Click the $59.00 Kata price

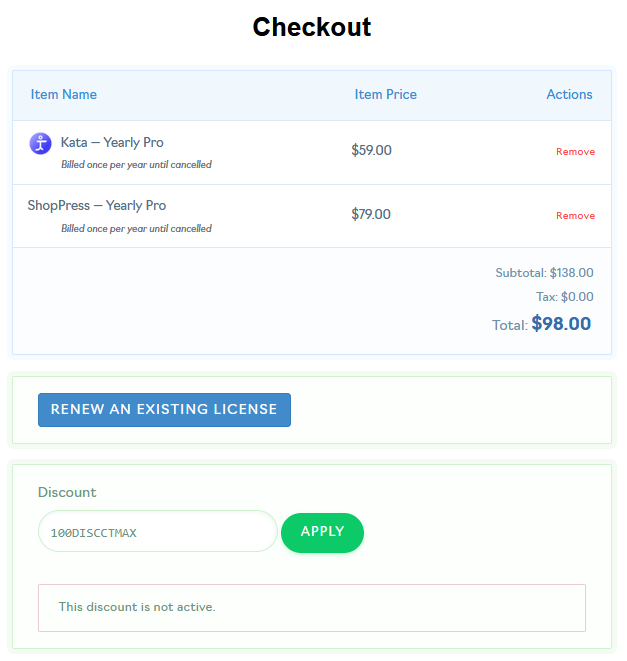pyautogui.click(x=371, y=151)
